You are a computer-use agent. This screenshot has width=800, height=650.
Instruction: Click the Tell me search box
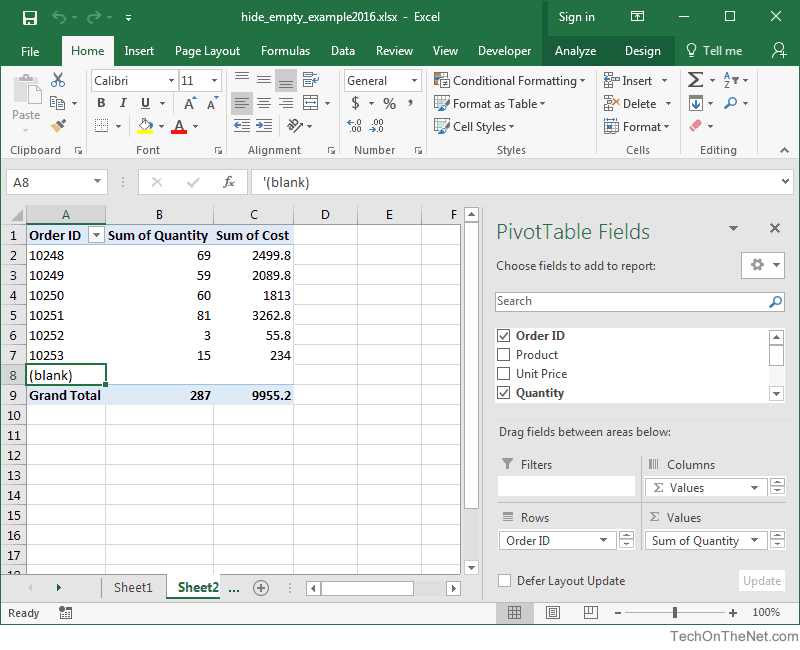(714, 51)
